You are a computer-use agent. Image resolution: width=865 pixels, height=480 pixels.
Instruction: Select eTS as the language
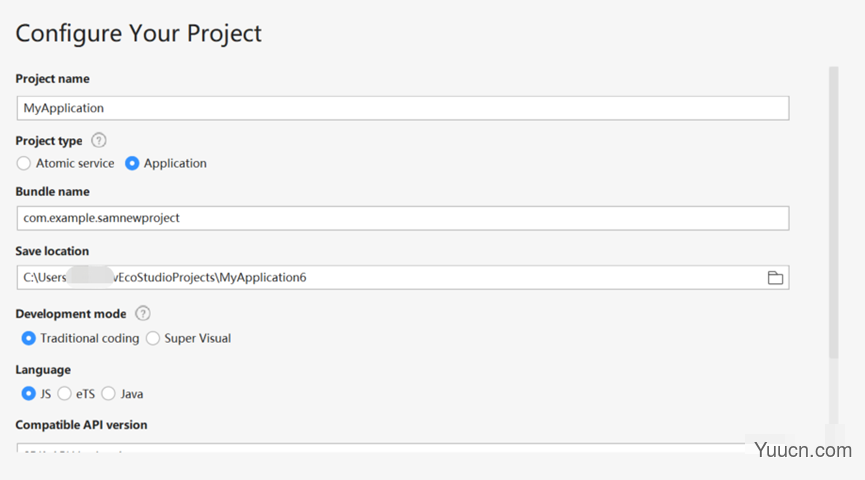(65, 394)
